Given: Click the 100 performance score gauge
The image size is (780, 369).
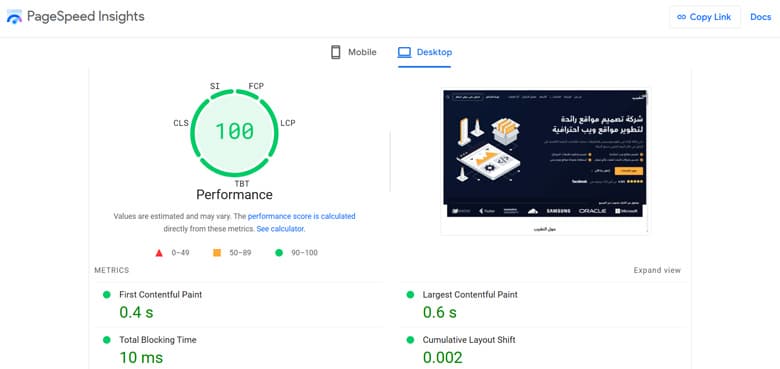Looking at the screenshot, I should (234, 132).
